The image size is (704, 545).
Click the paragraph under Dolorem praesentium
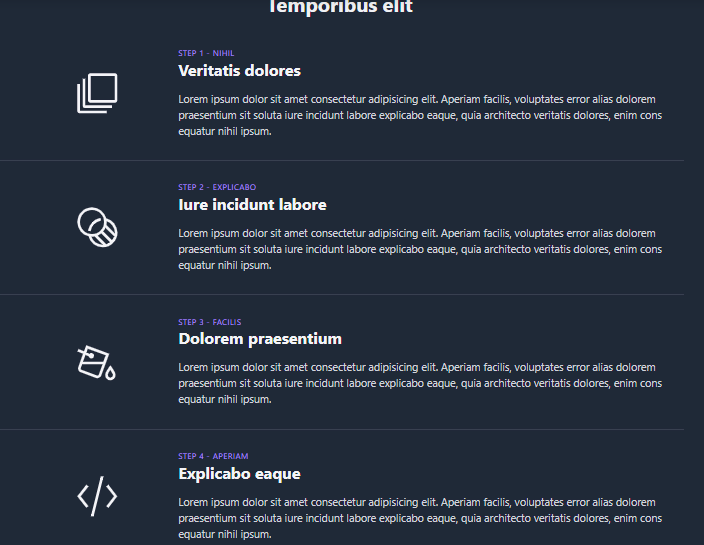(420, 383)
